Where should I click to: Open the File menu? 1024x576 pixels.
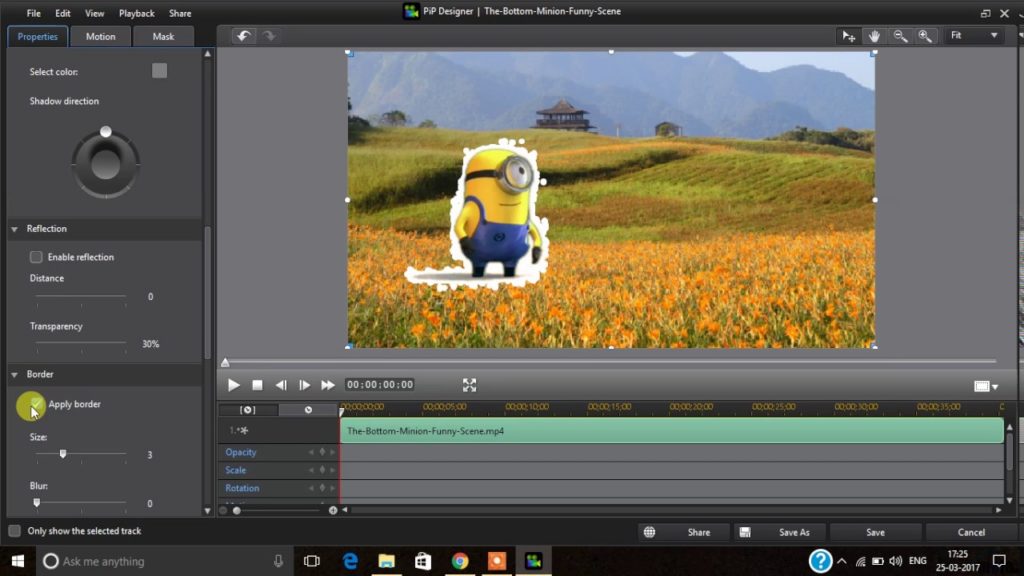click(x=33, y=13)
